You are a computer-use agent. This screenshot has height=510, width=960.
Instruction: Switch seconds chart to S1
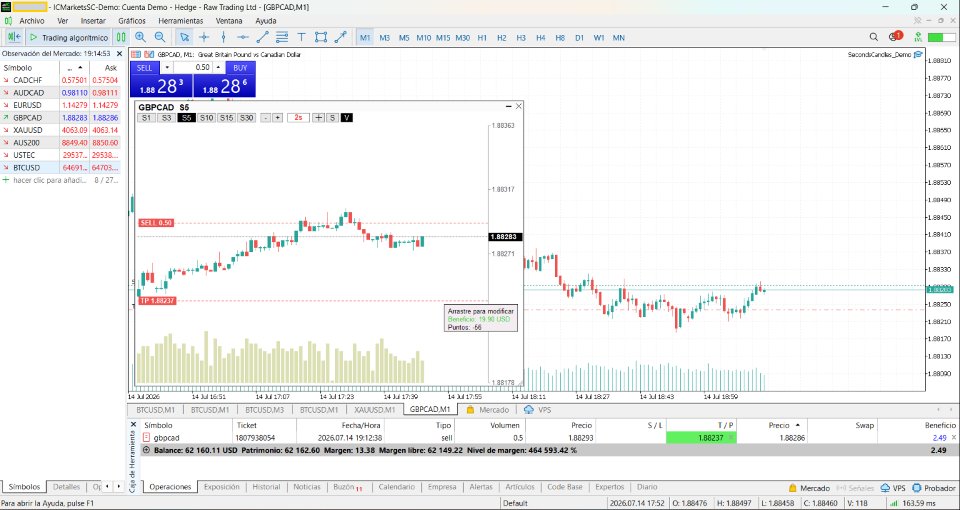coord(146,118)
